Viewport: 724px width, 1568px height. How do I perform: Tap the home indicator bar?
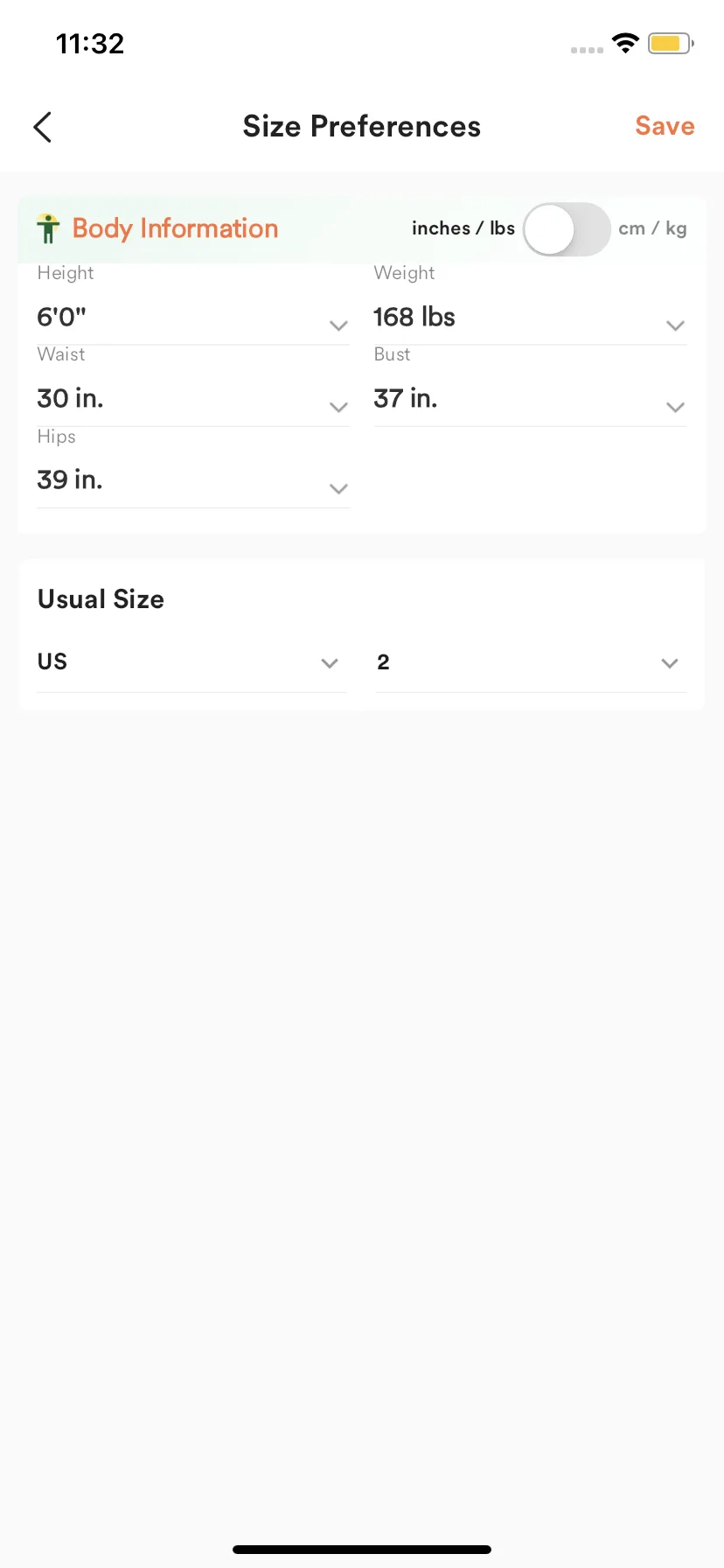point(362,1550)
